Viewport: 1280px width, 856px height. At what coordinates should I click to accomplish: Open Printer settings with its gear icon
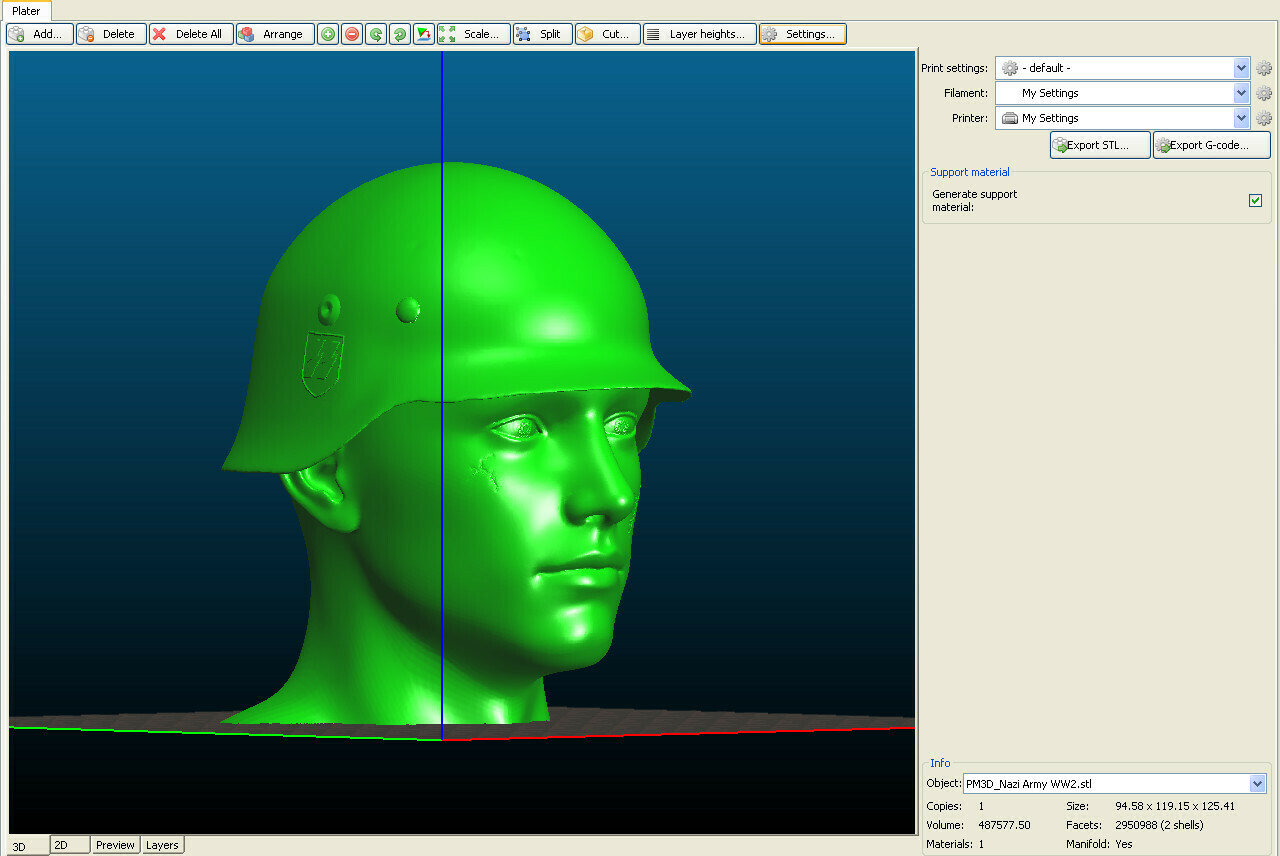click(x=1263, y=117)
